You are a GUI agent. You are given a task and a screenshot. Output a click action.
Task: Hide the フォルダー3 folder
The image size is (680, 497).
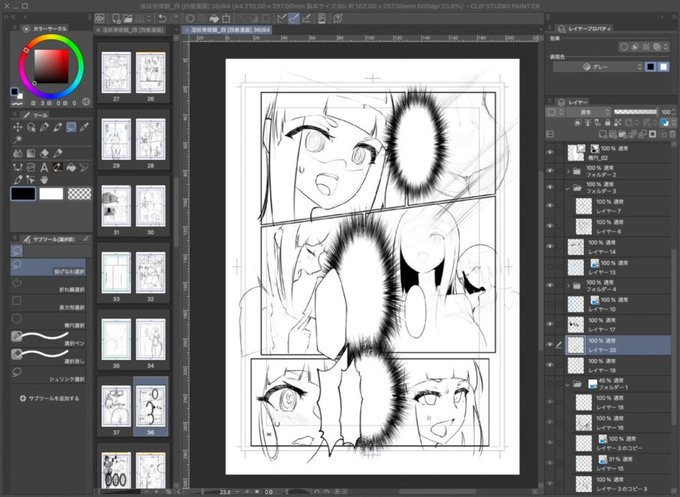[x=550, y=187]
